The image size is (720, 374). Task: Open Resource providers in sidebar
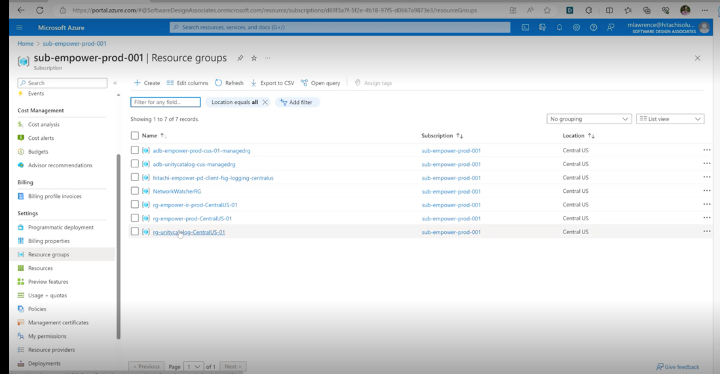[x=51, y=350]
